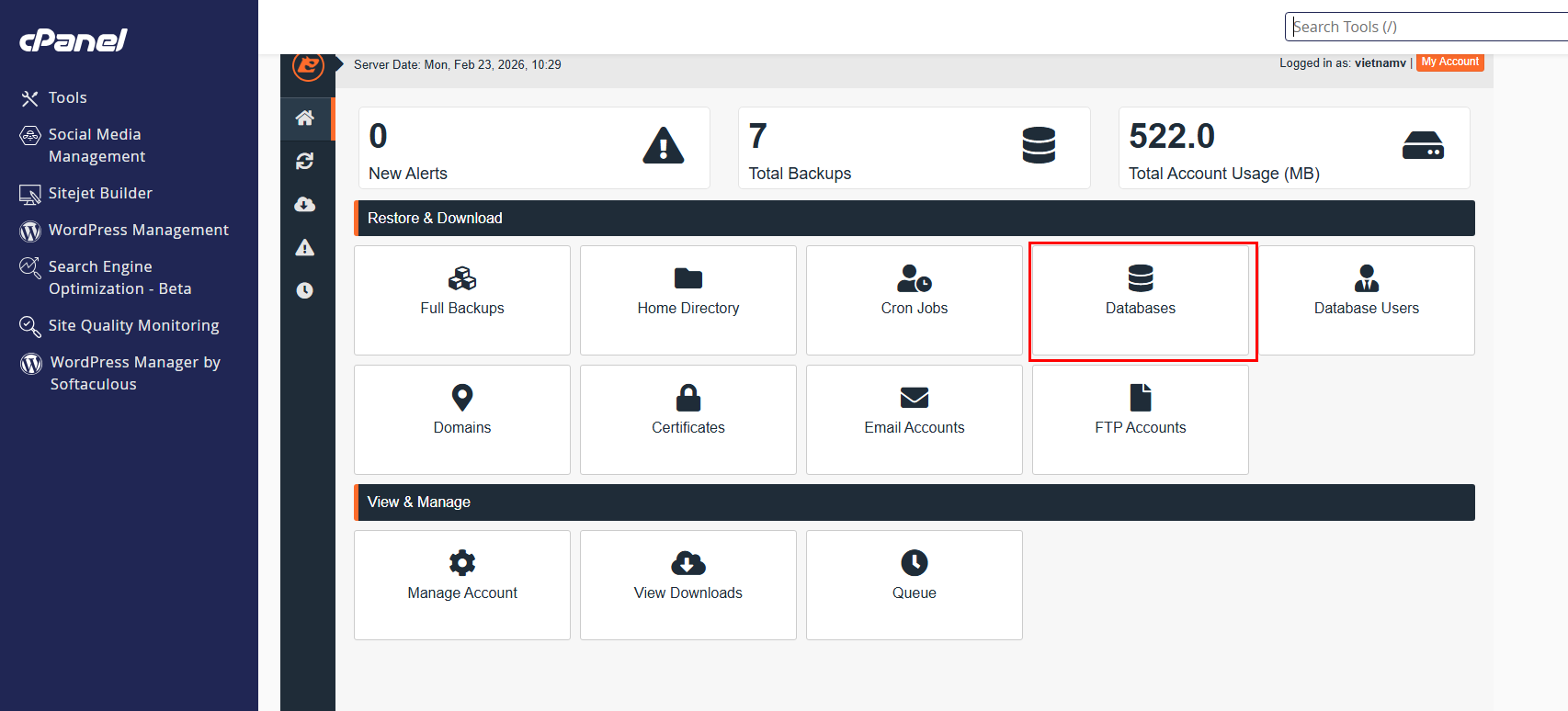Screen dimensions: 1568x711
Task: Click the WordPress Management logo icon
Action: pos(30,231)
